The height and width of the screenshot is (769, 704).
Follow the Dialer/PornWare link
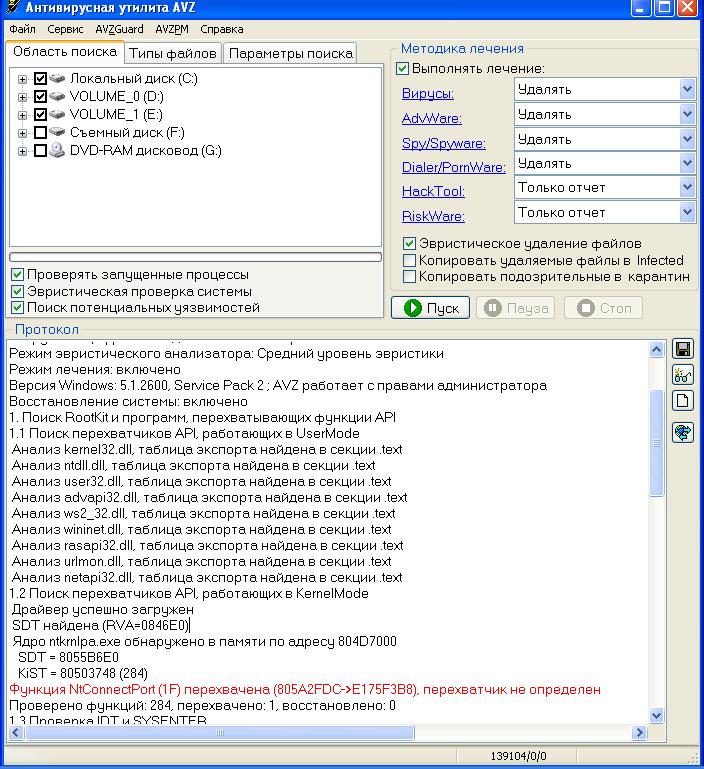(453, 167)
